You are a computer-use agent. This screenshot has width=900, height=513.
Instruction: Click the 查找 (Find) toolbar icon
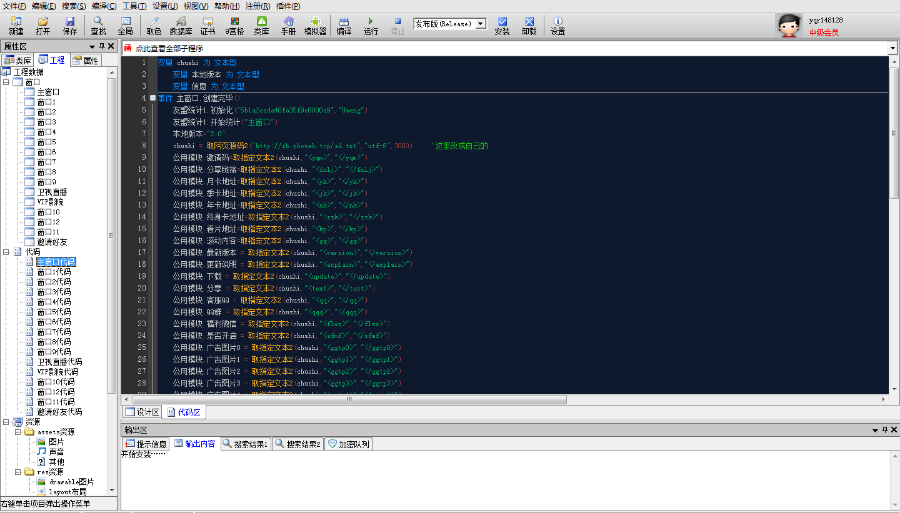(98, 26)
